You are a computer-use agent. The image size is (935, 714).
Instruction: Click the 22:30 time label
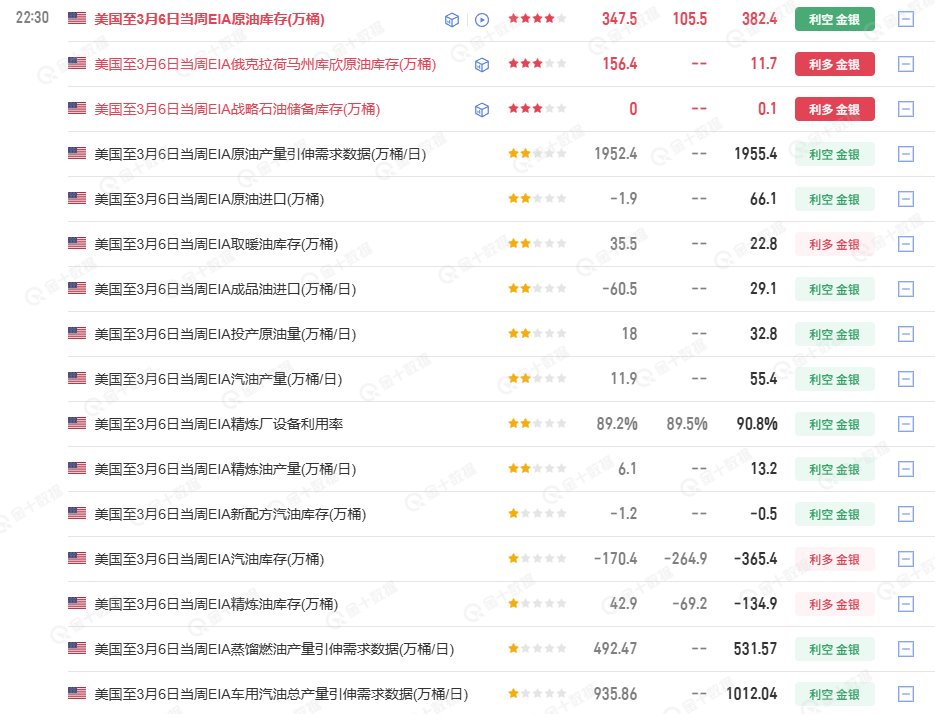(33, 19)
